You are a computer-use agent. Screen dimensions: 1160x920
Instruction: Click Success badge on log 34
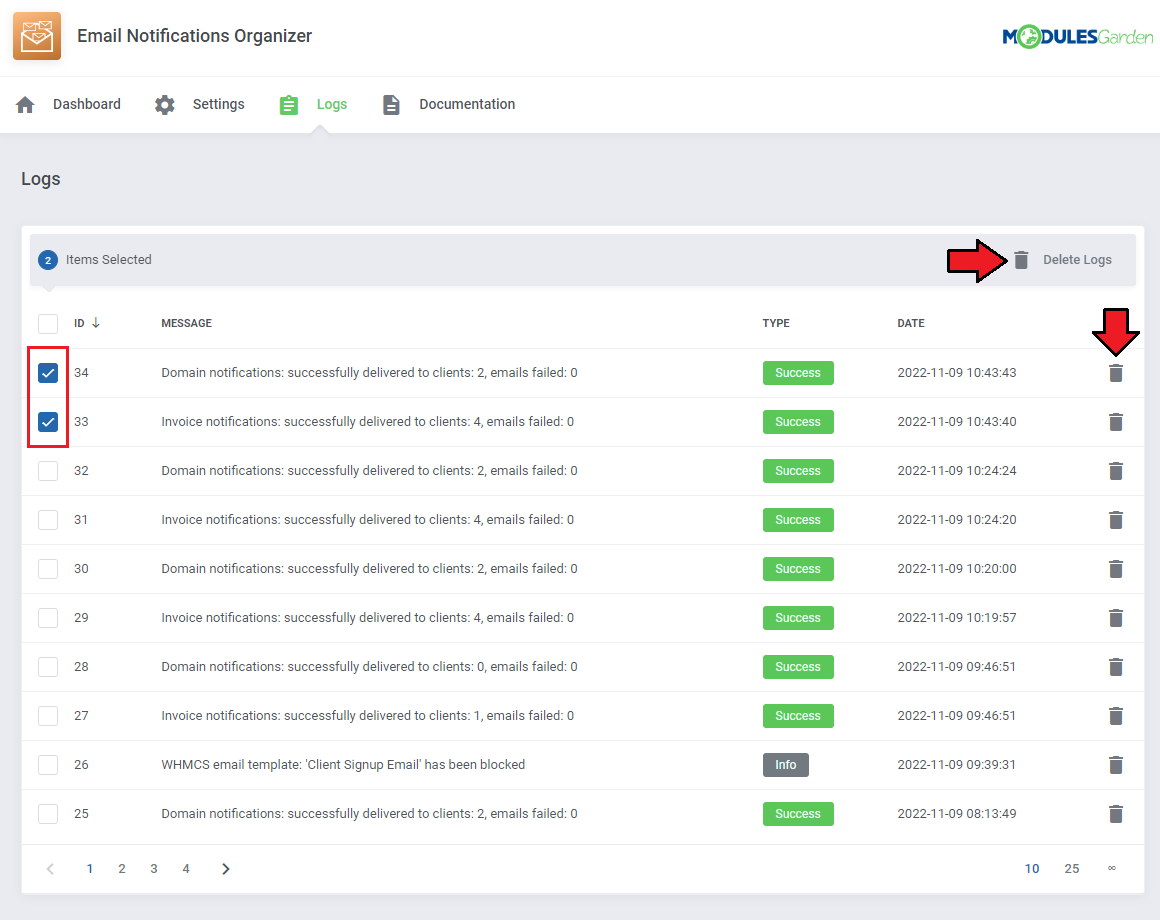click(x=798, y=373)
